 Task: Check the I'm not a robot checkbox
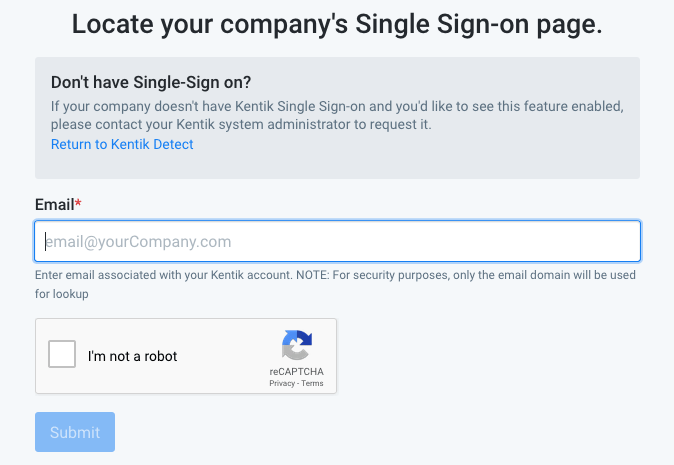pos(62,355)
